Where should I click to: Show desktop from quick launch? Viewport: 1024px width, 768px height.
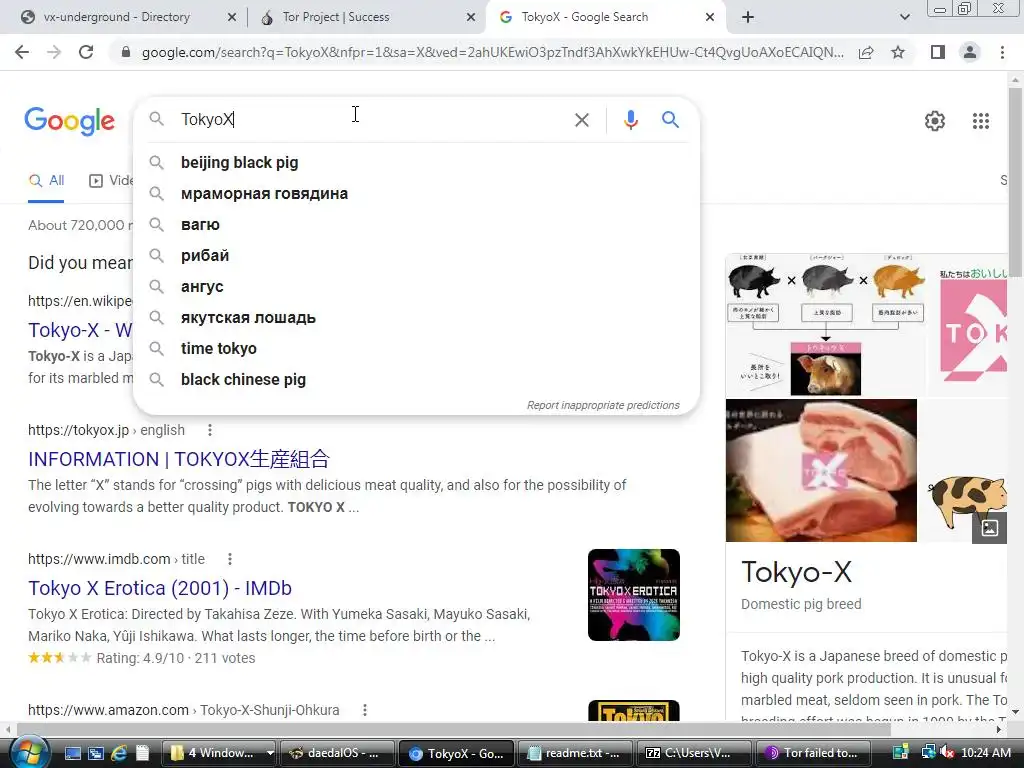[x=72, y=753]
